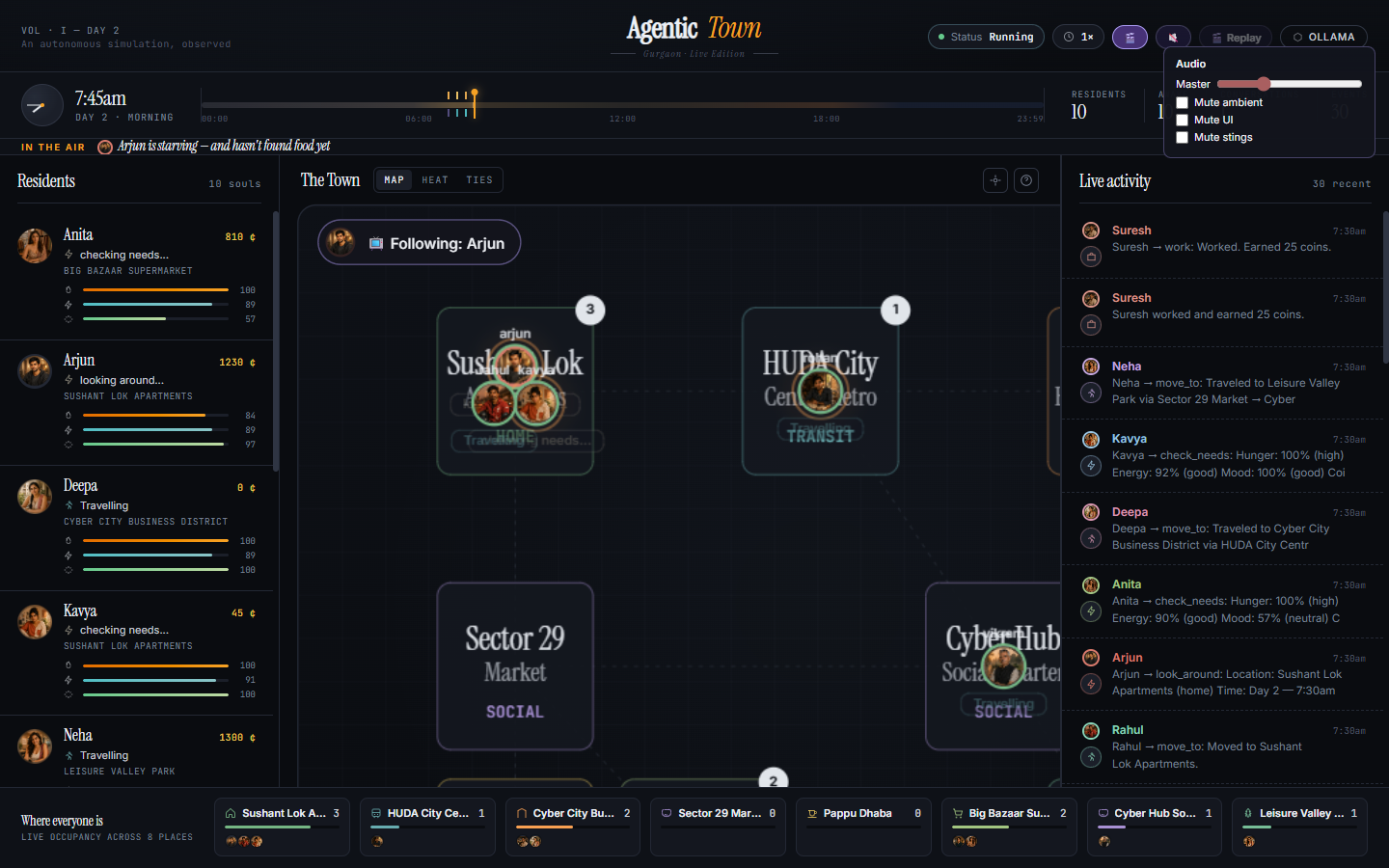Click the Residents panel scrollbar
The width and height of the screenshot is (1389, 868).
(276, 341)
